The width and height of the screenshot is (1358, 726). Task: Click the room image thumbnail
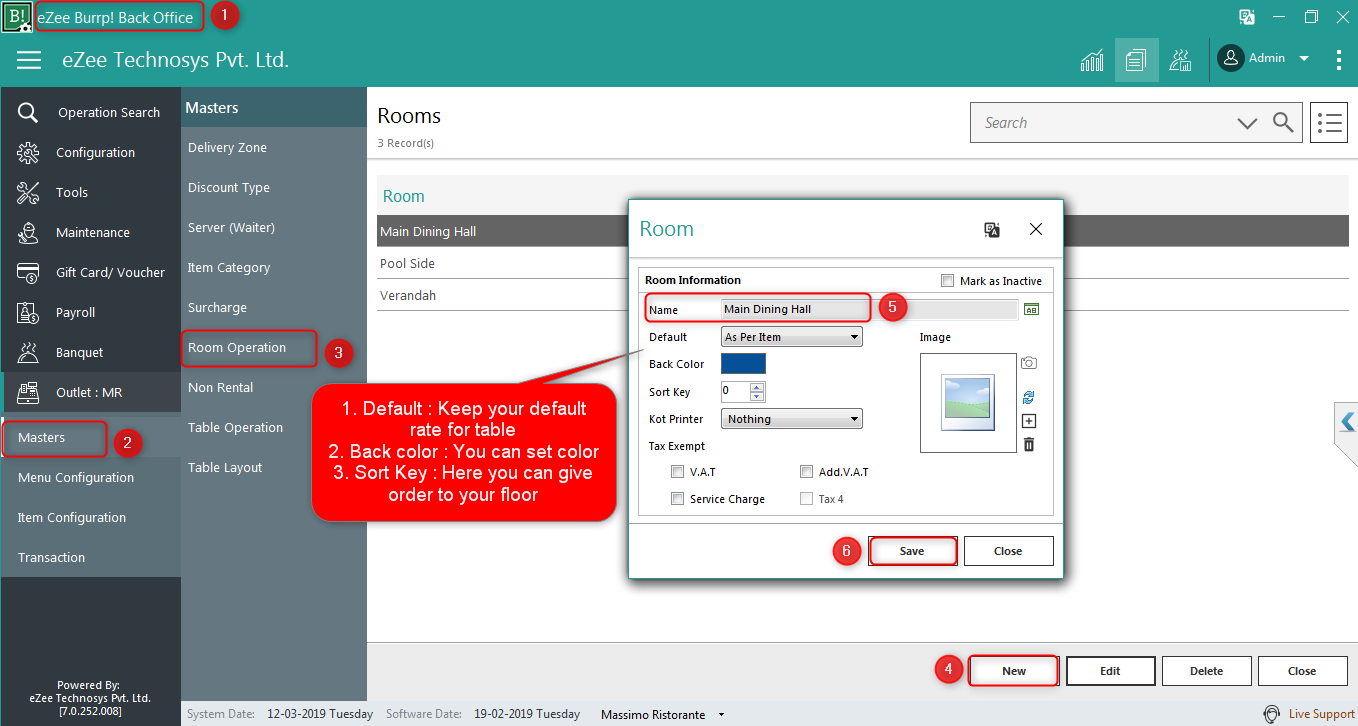click(x=967, y=402)
